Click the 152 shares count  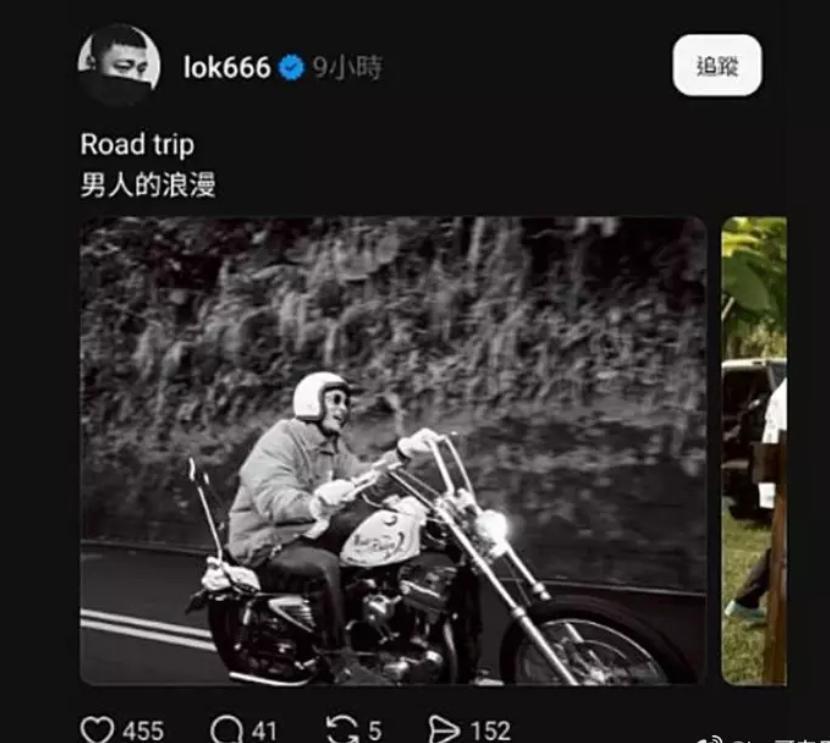490,731
